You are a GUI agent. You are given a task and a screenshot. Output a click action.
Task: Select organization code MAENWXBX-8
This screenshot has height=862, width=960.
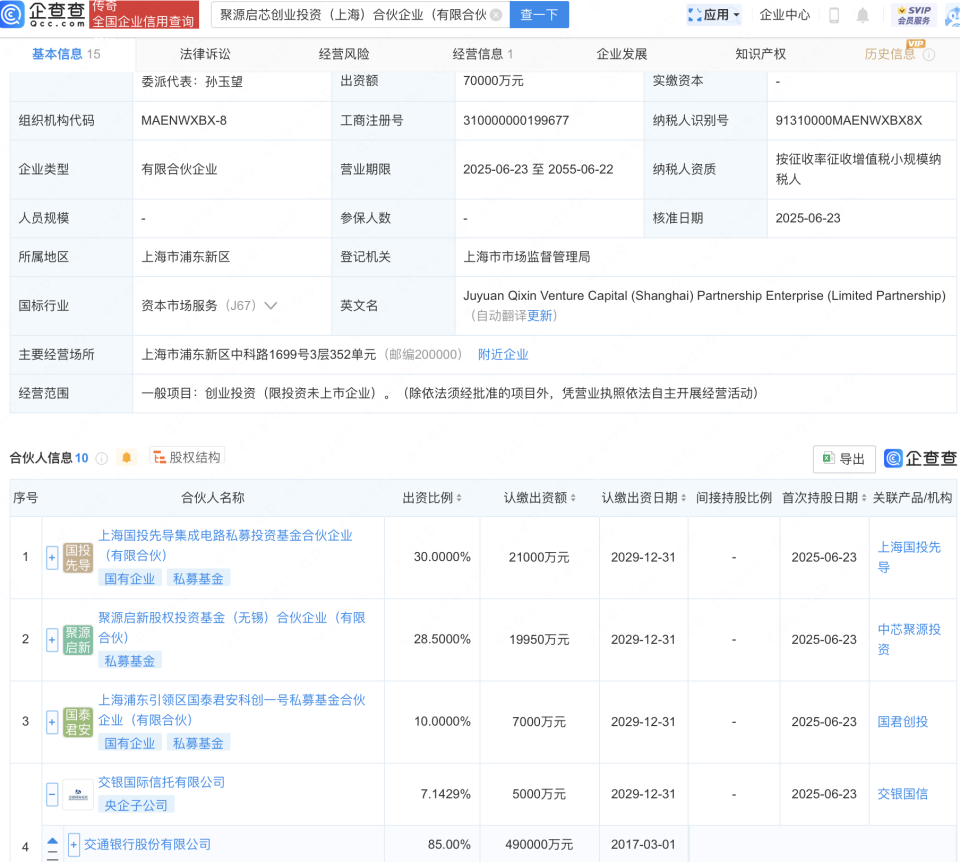184,121
